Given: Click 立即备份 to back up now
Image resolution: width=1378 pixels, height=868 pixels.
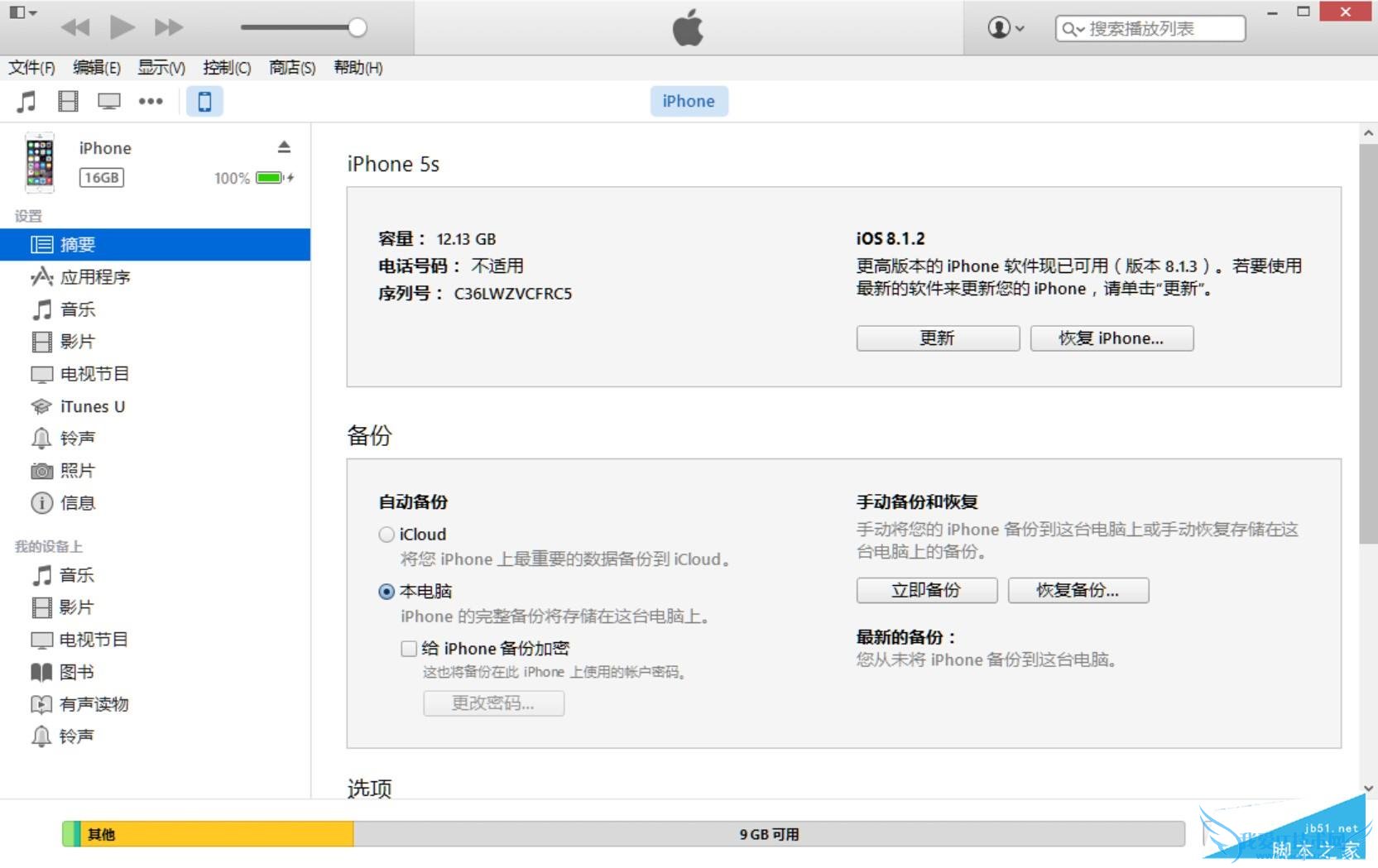Looking at the screenshot, I should point(926,590).
